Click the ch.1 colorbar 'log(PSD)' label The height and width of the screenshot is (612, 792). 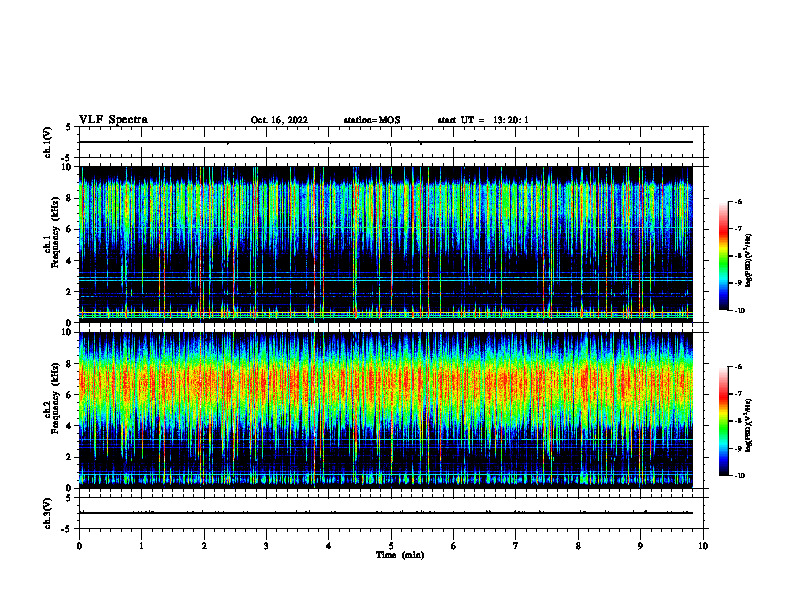(749, 260)
